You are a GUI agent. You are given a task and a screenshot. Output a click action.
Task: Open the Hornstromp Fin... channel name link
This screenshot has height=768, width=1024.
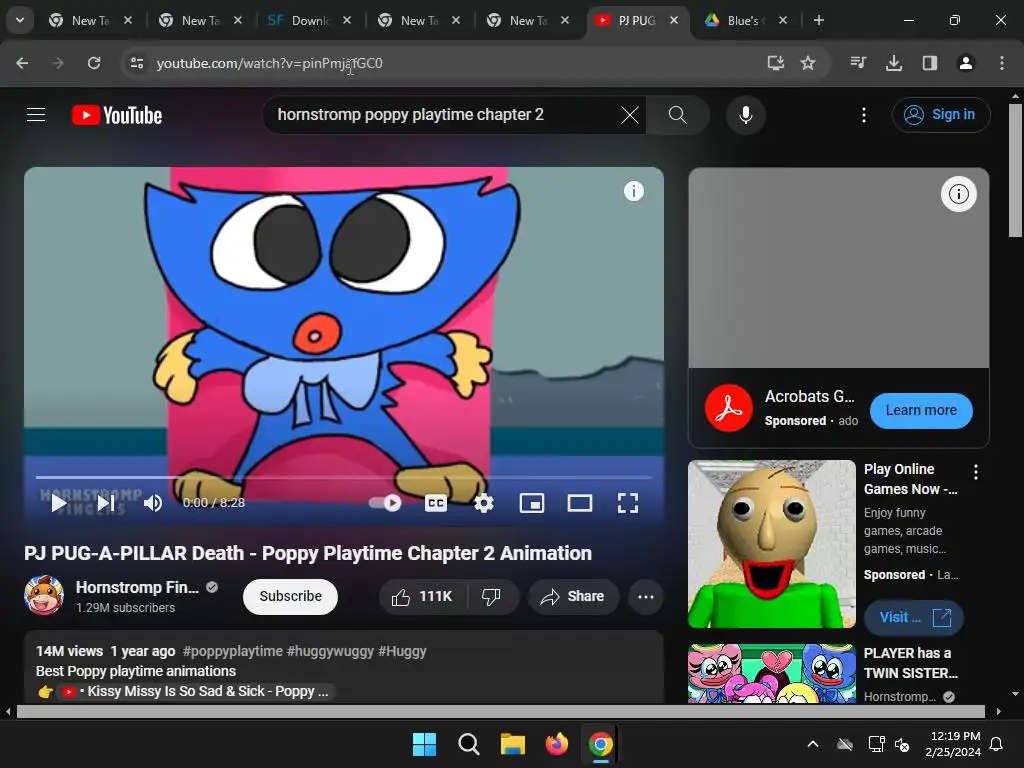137,587
